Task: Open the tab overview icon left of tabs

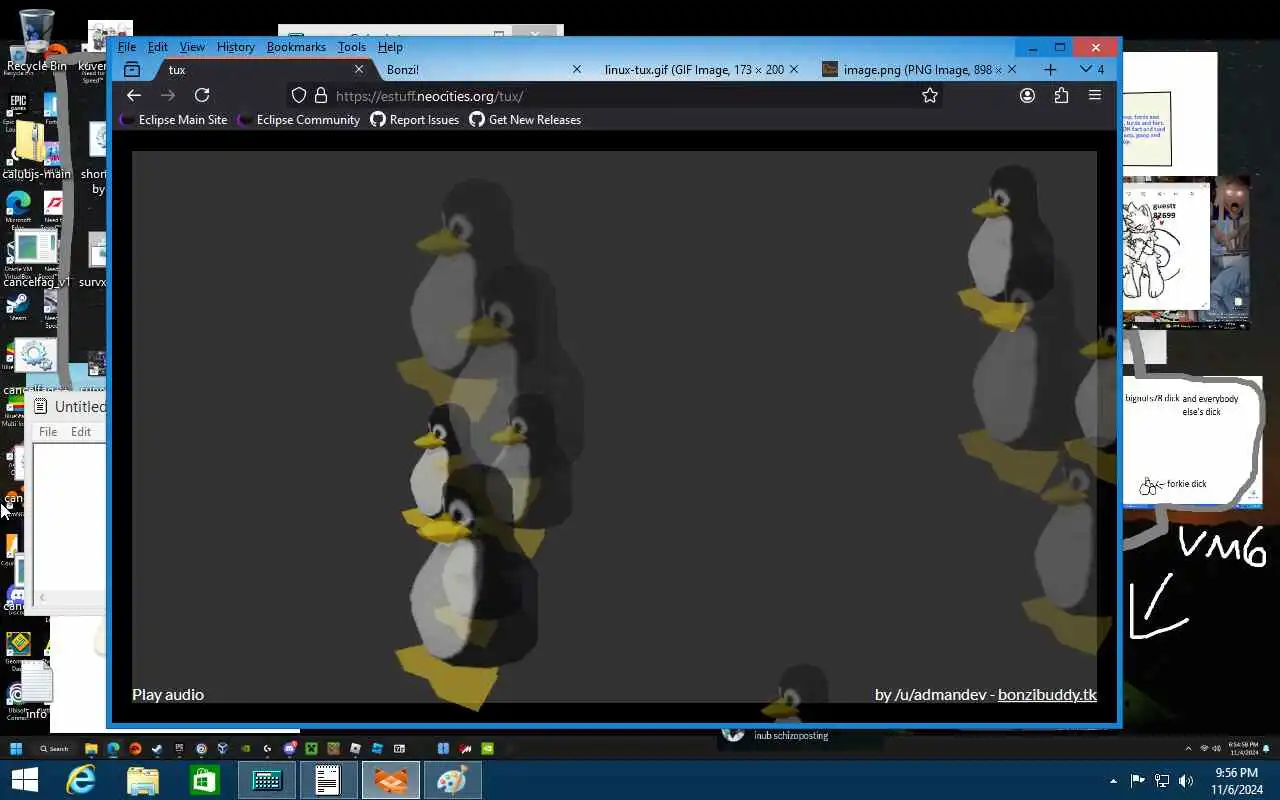Action: (132, 69)
